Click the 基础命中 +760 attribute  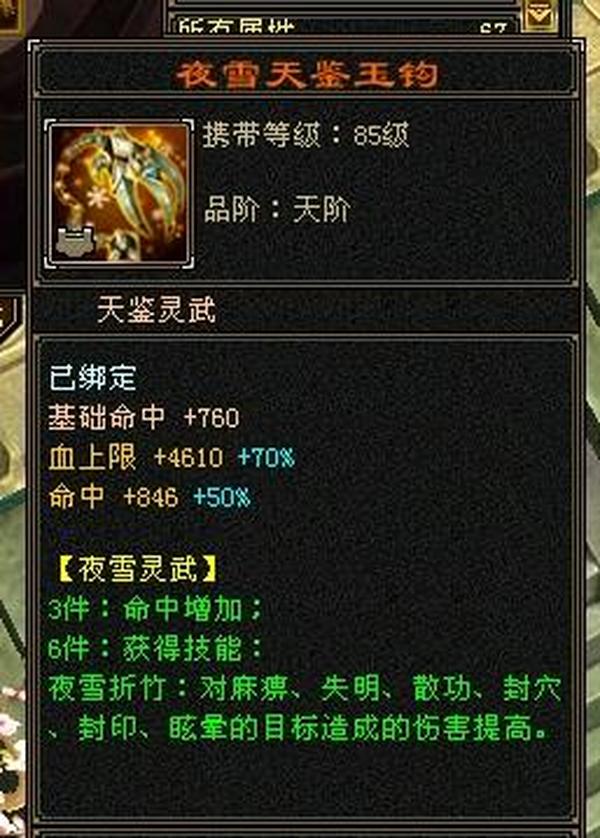click(x=144, y=417)
